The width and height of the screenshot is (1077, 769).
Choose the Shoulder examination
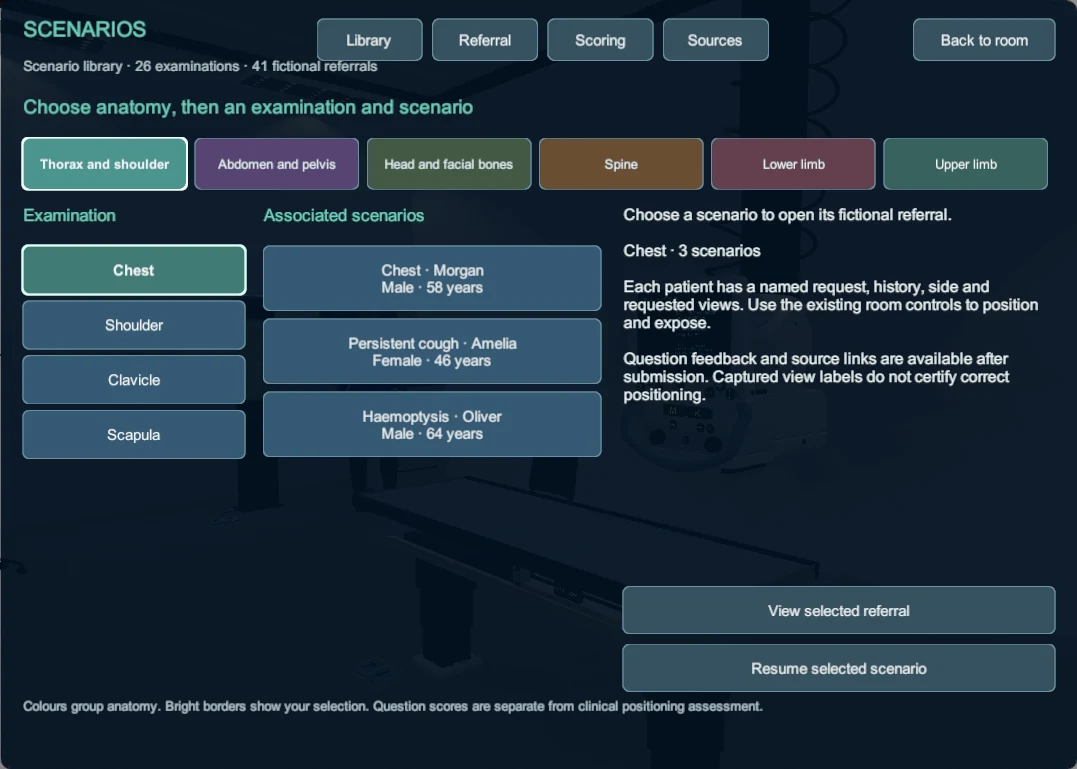point(134,325)
